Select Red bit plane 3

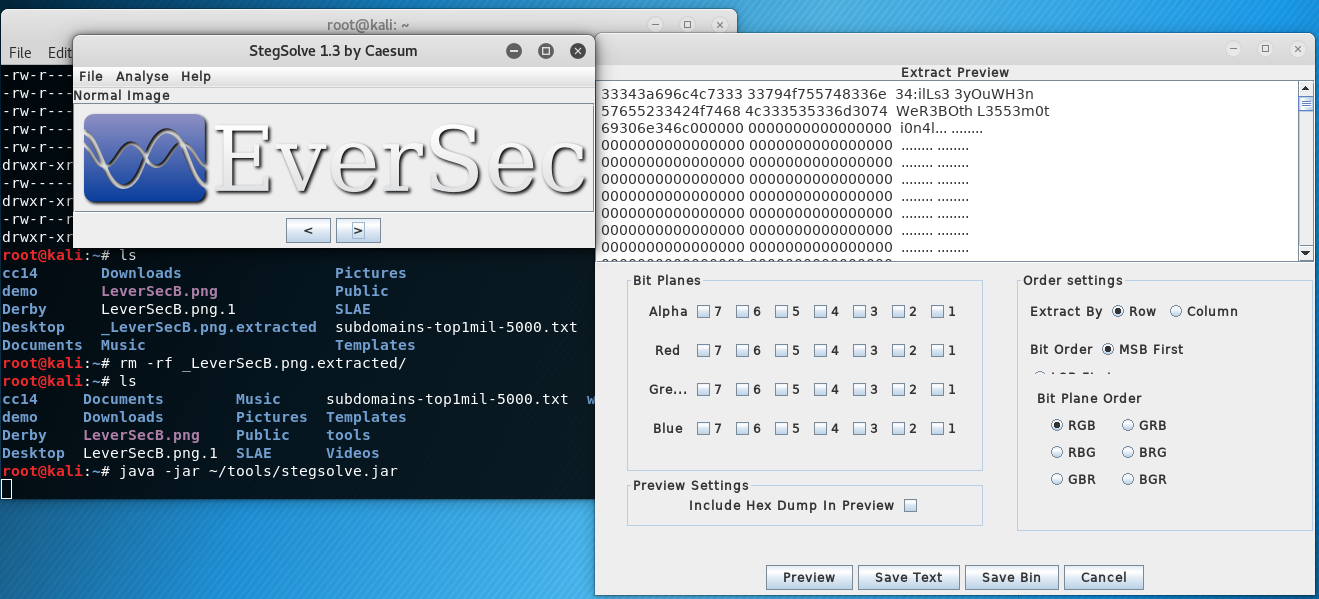[860, 350]
